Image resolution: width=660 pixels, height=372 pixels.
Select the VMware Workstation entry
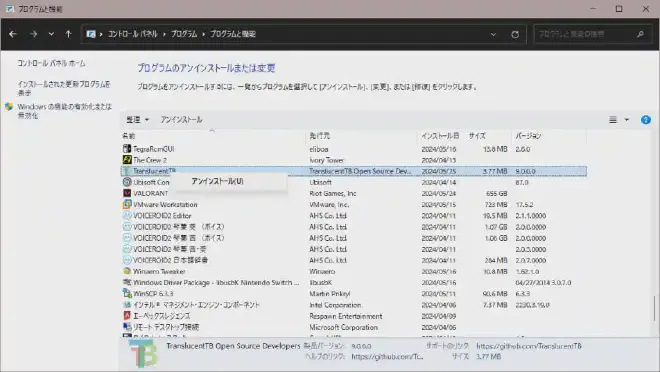coord(354,205)
